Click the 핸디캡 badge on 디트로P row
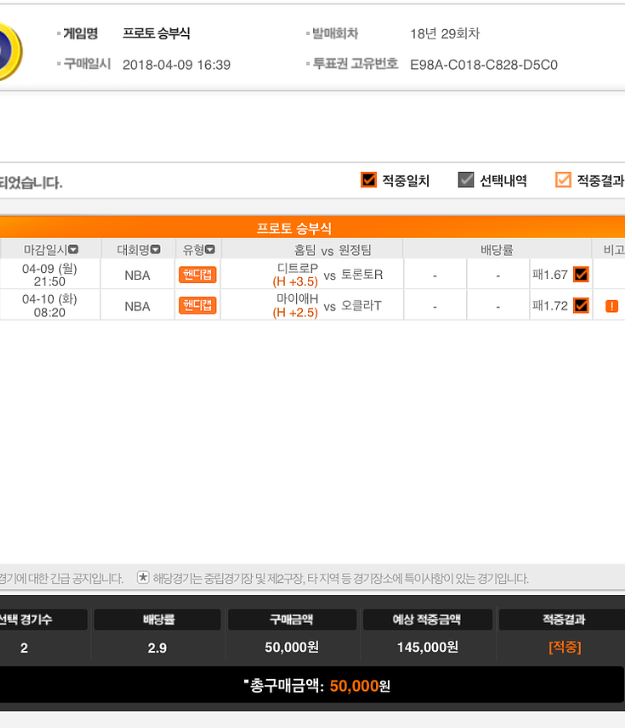Viewport: 632px width, 728px height. point(197,275)
